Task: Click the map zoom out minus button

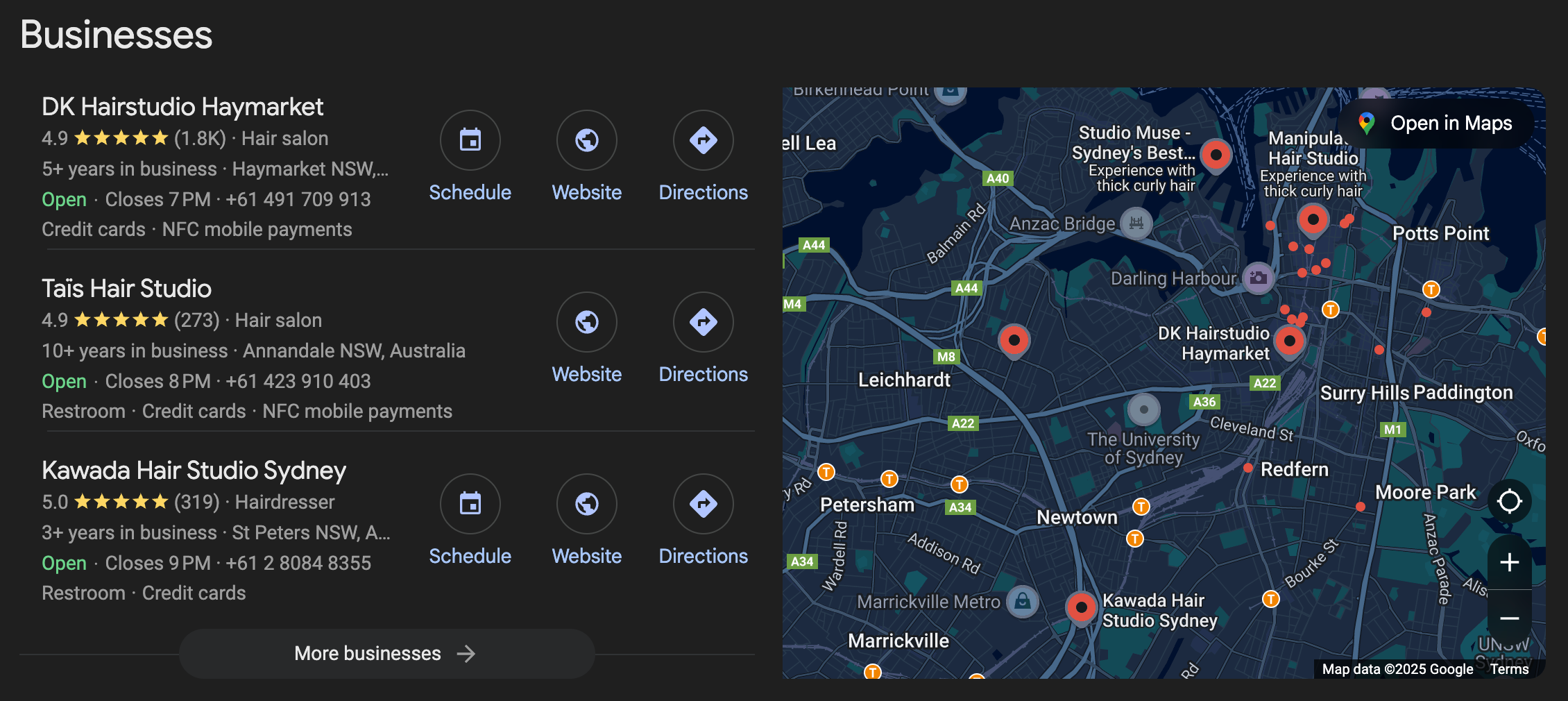Action: pos(1510,618)
